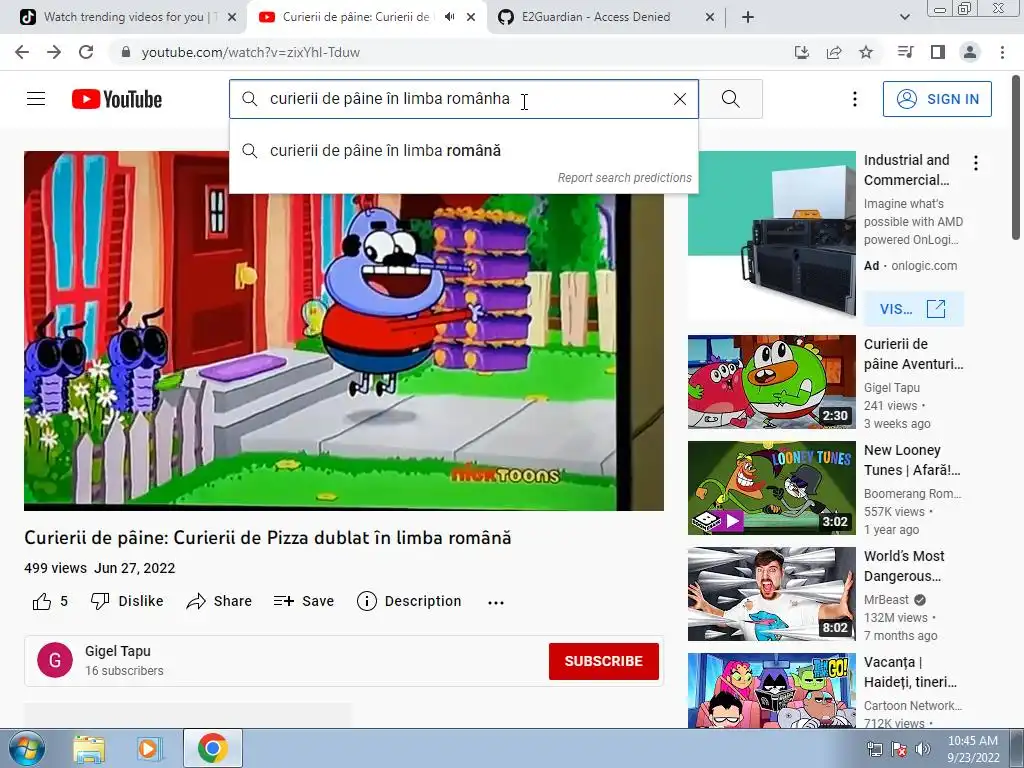
Task: Open World's Most Dangerous MrBeast thumbnail
Action: pyautogui.click(x=771, y=594)
